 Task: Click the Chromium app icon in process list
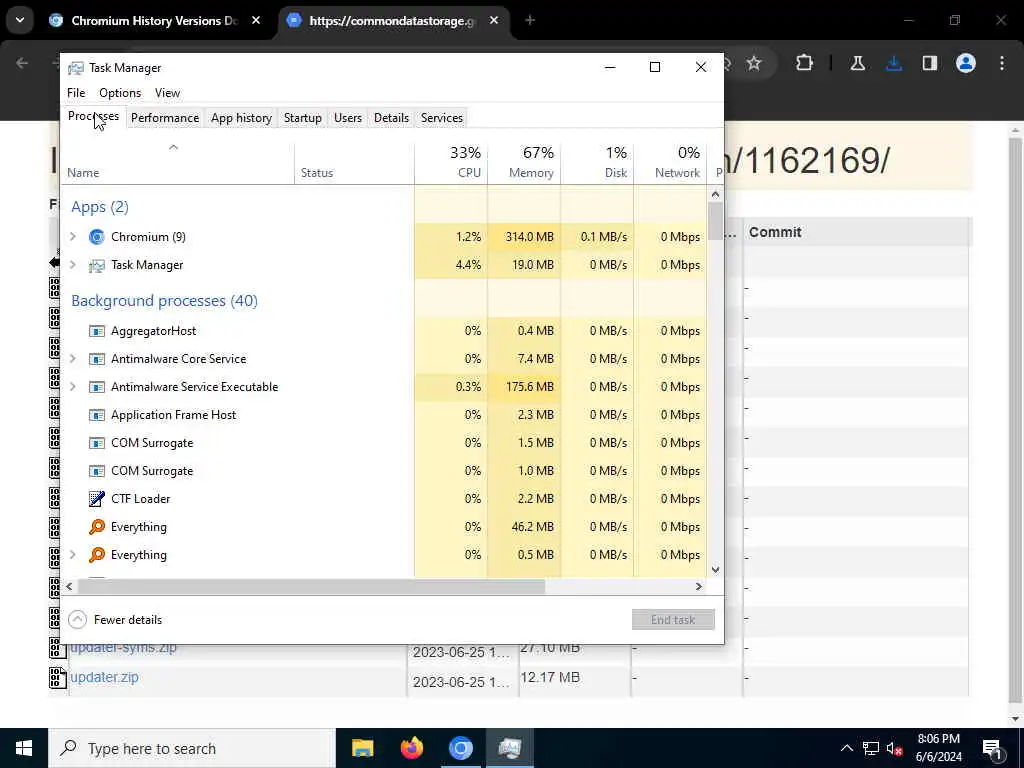pyautogui.click(x=97, y=237)
